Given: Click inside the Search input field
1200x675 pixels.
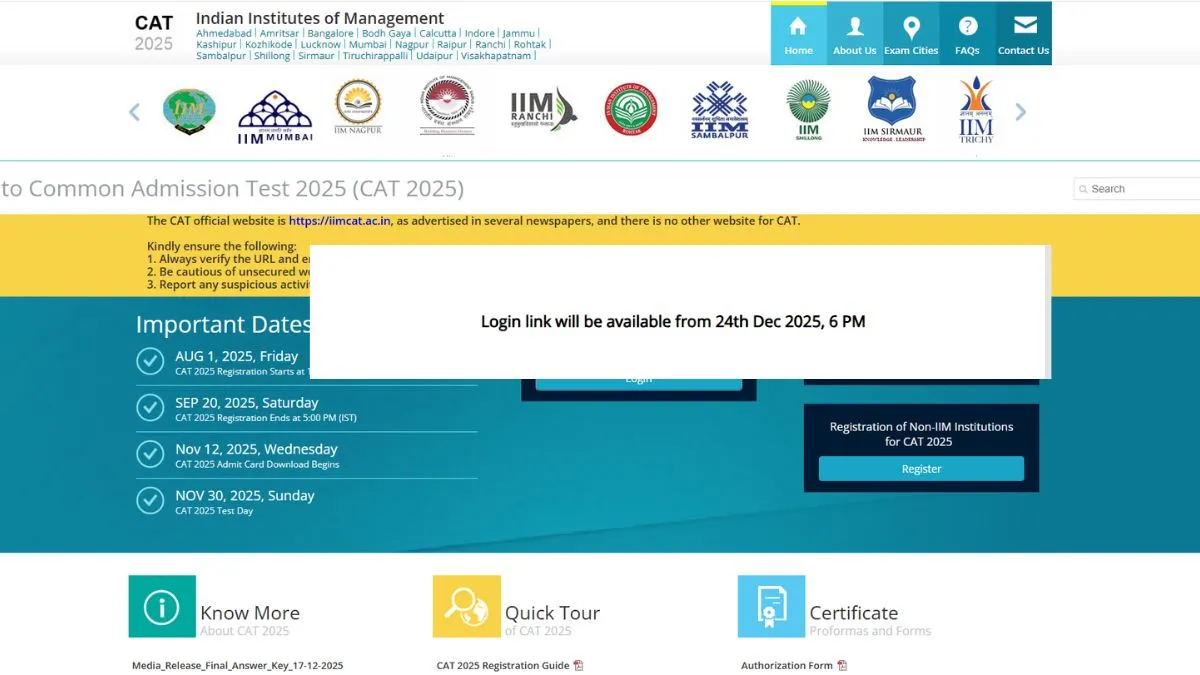Looking at the screenshot, I should click(x=1140, y=189).
